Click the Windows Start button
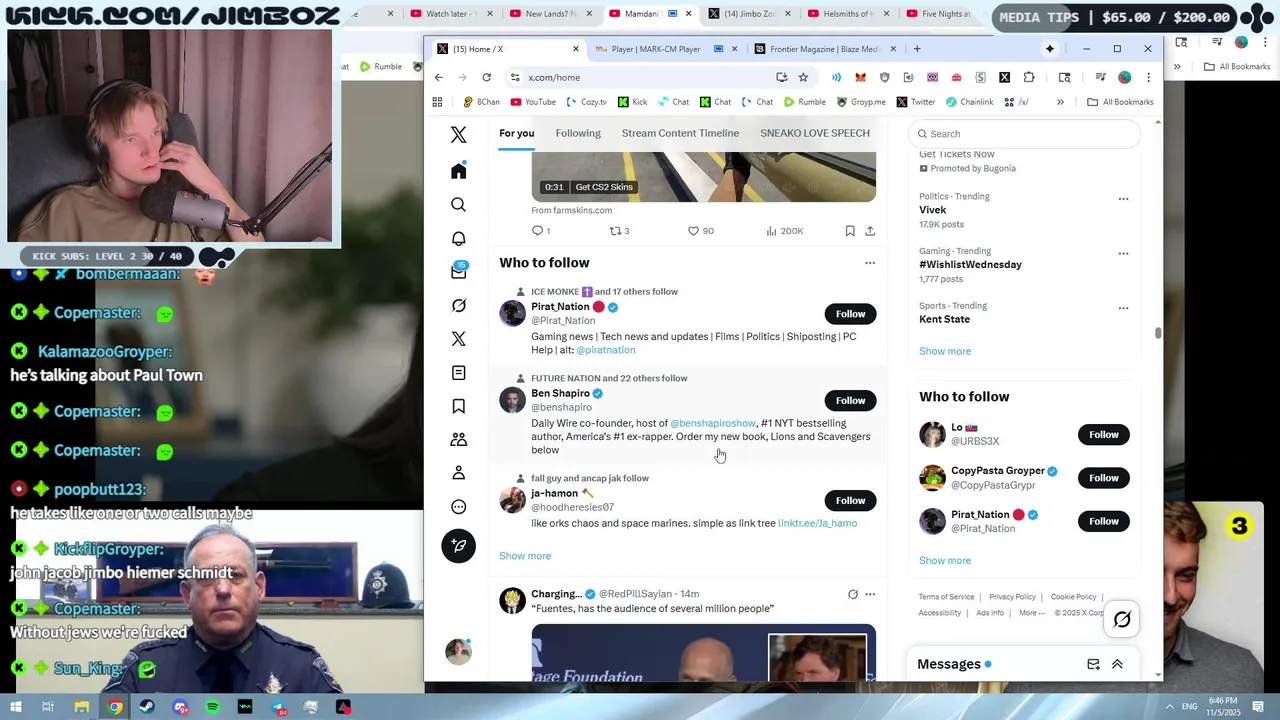This screenshot has width=1280, height=720. 15,707
